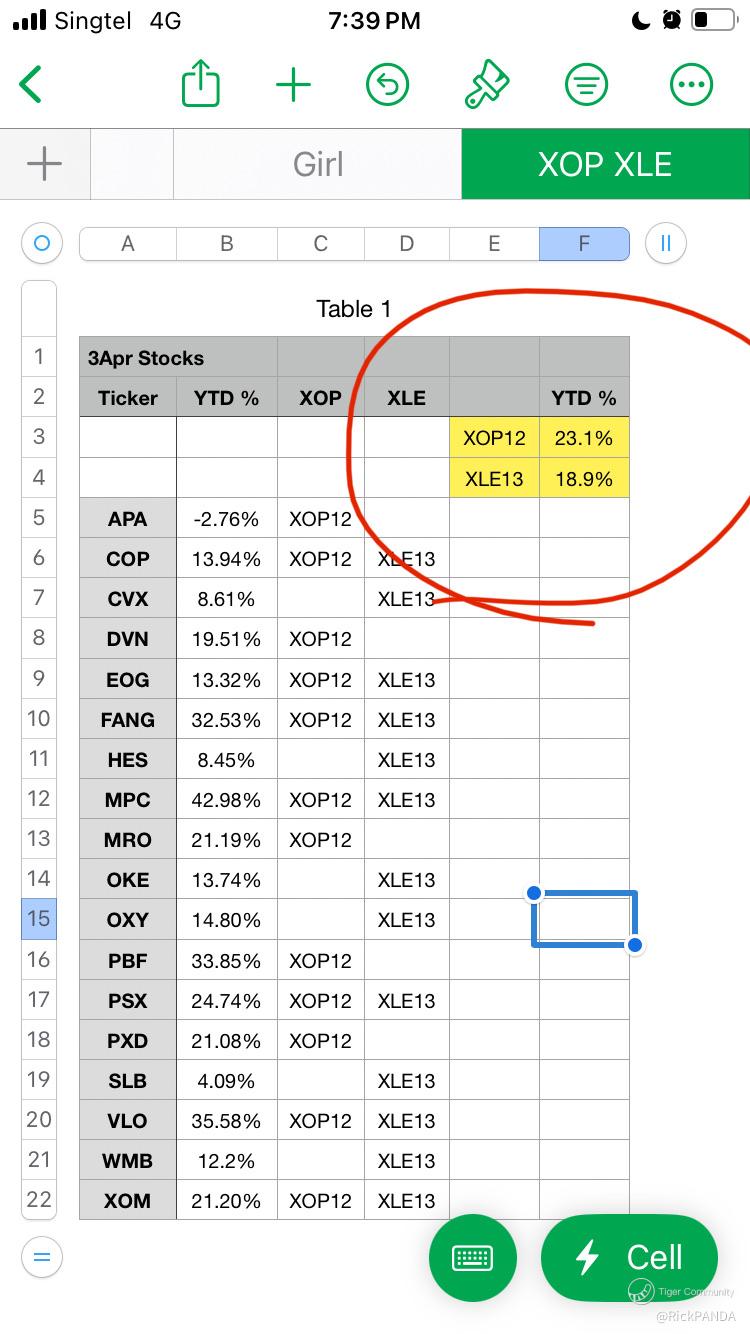The image size is (750, 1334).
Task: Open the share/export icon
Action: click(200, 85)
